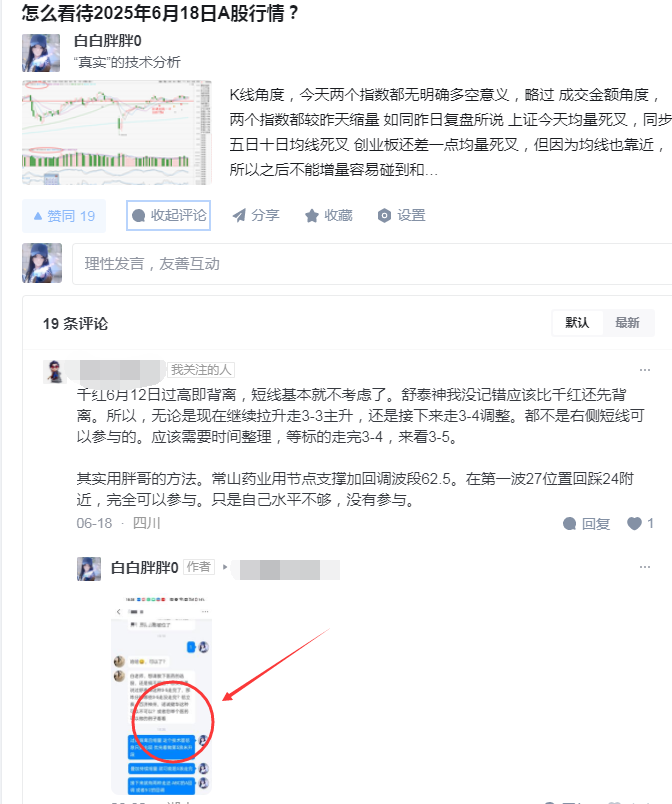
Task: Click commenter avatar on first comment
Action: pyautogui.click(x=54, y=371)
